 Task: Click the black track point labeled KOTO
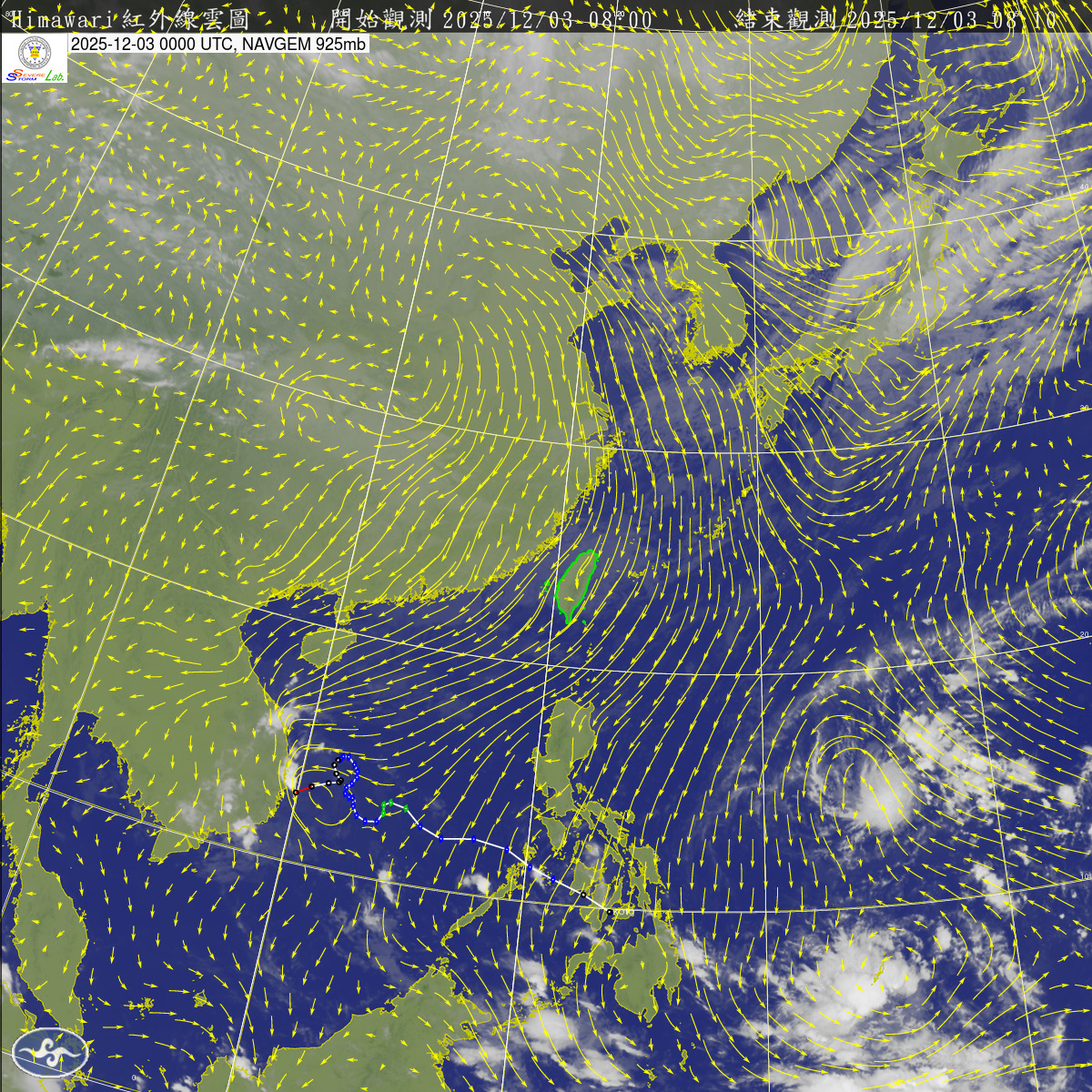click(x=609, y=911)
